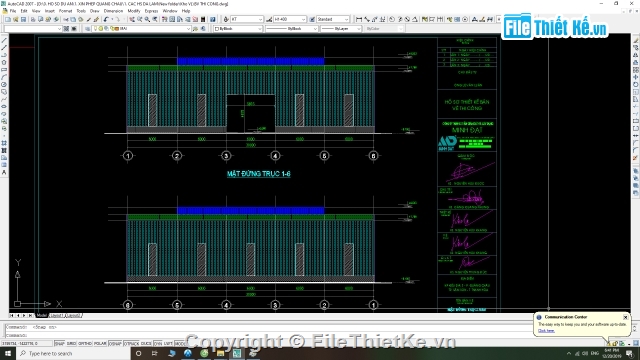640x360 pixels.
Task: Open the Help question mark icon
Action: click(x=213, y=19)
